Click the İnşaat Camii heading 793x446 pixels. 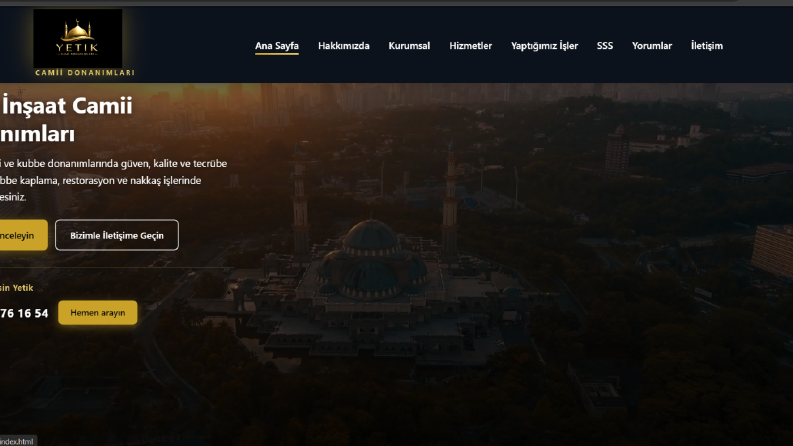tap(66, 120)
